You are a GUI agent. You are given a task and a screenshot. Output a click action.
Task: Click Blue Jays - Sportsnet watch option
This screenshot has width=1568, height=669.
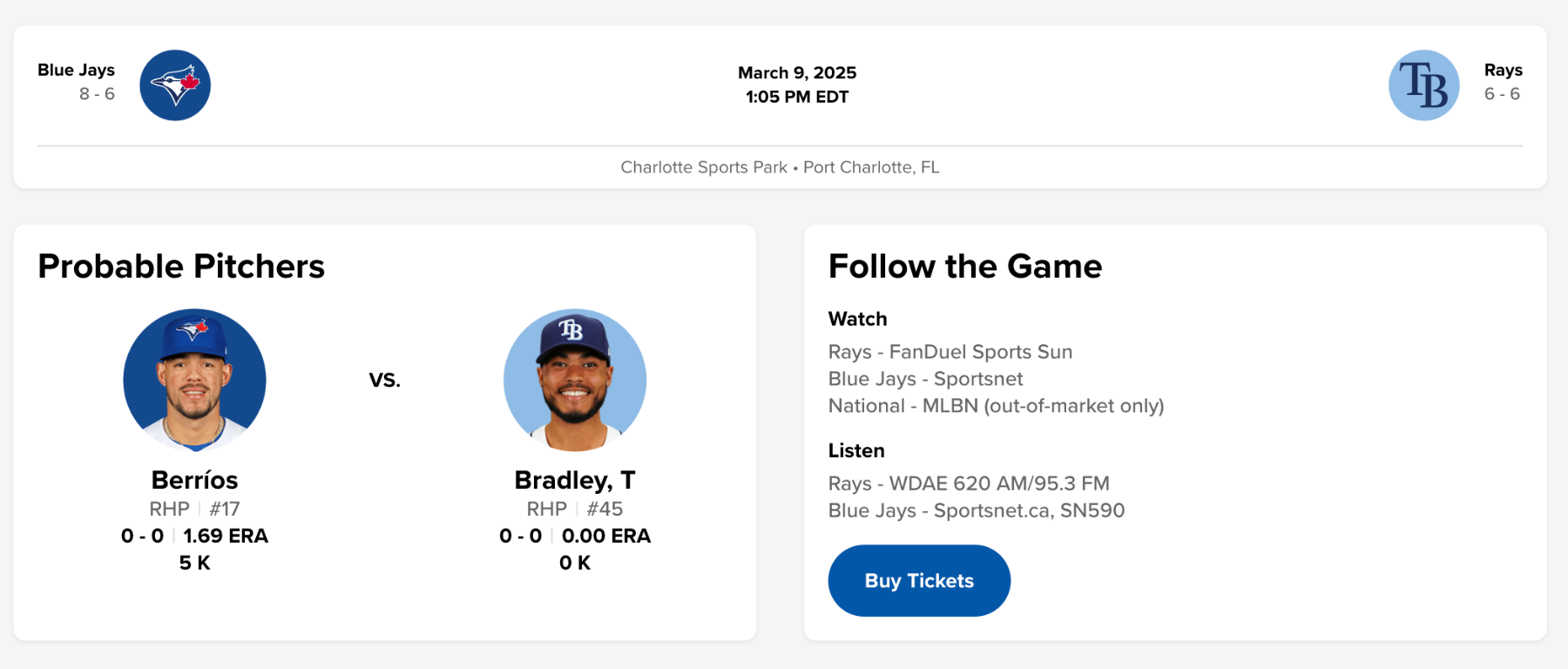tap(925, 379)
